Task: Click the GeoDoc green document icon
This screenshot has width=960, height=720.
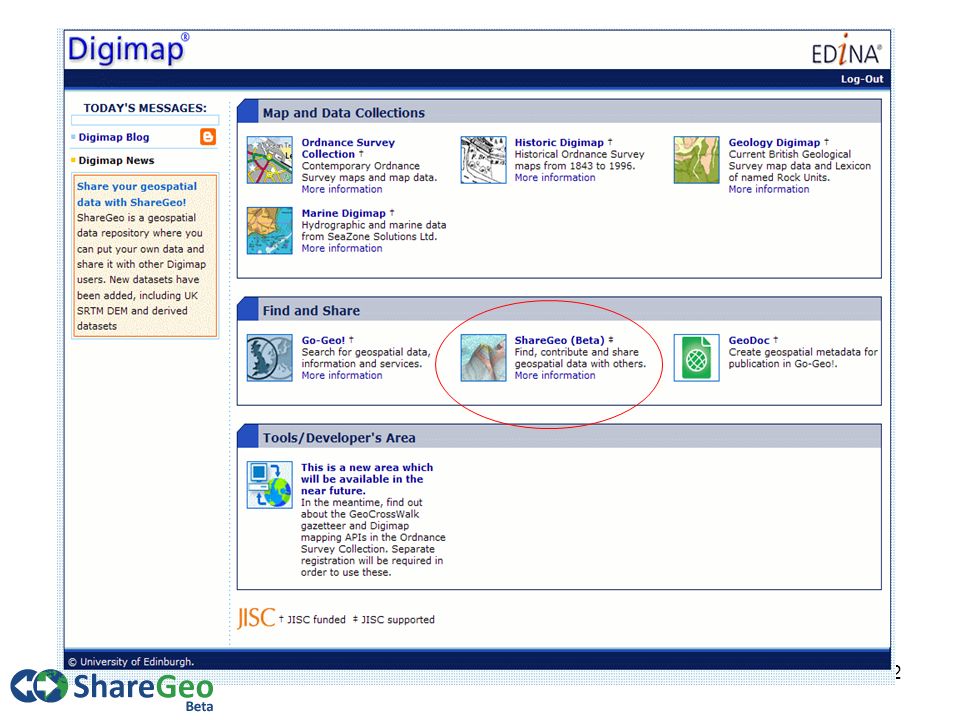Action: point(696,358)
